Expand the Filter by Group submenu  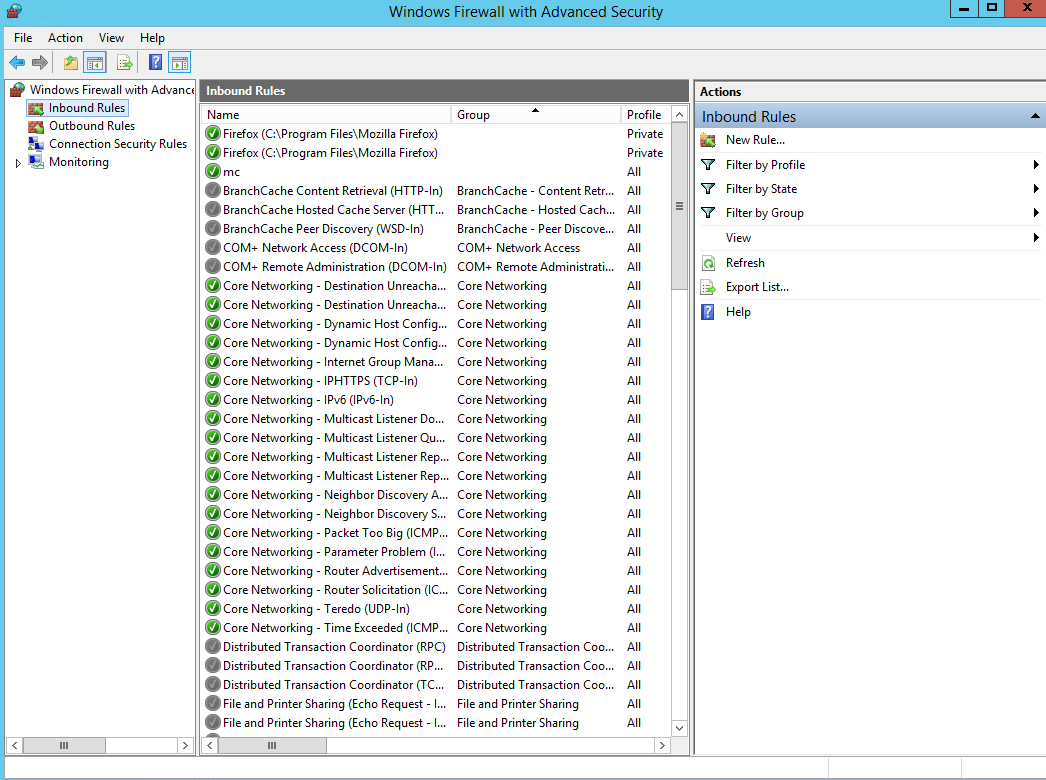tap(764, 213)
